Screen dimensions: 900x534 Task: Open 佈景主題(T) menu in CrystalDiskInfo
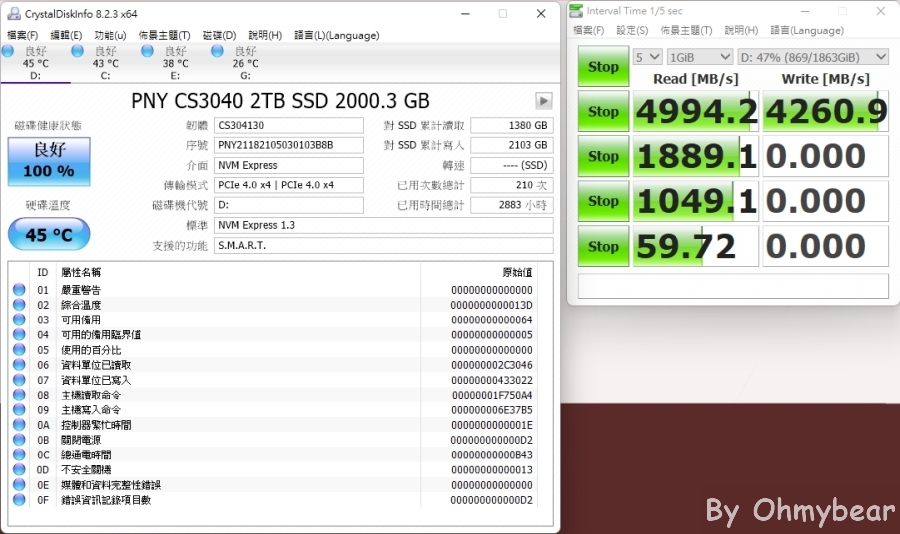point(164,35)
